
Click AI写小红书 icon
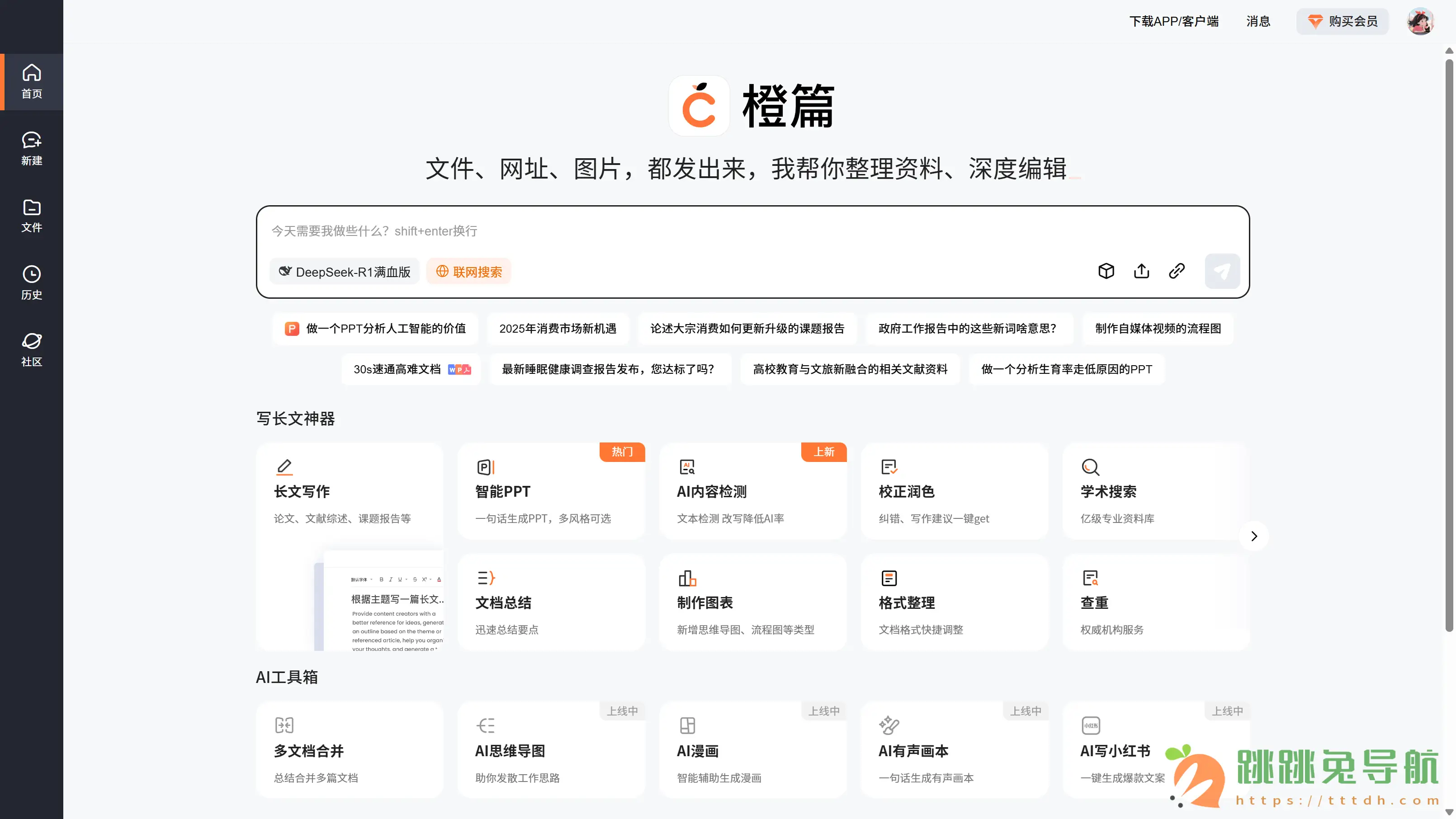tap(1090, 725)
